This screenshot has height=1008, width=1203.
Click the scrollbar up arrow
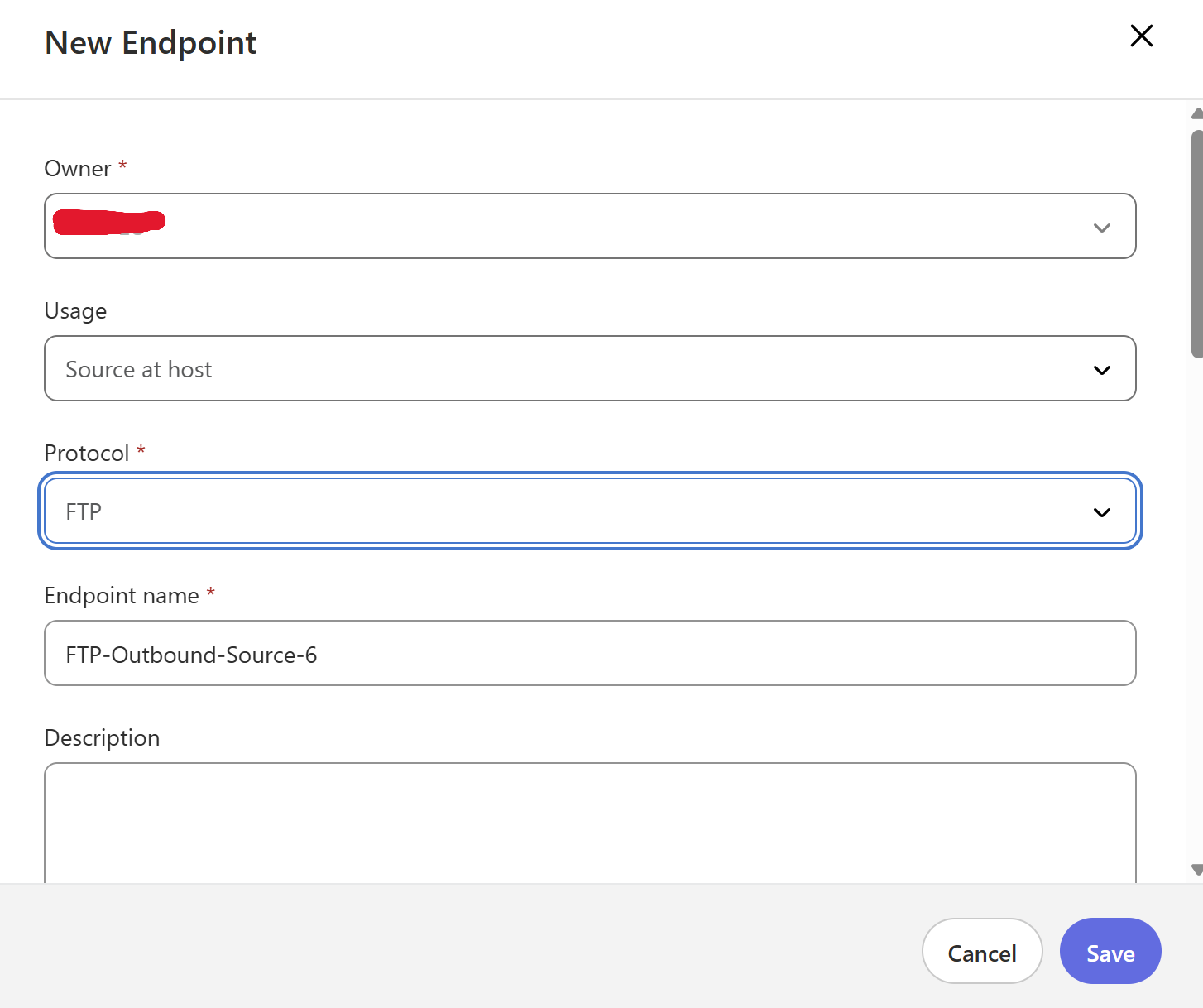tap(1196, 114)
